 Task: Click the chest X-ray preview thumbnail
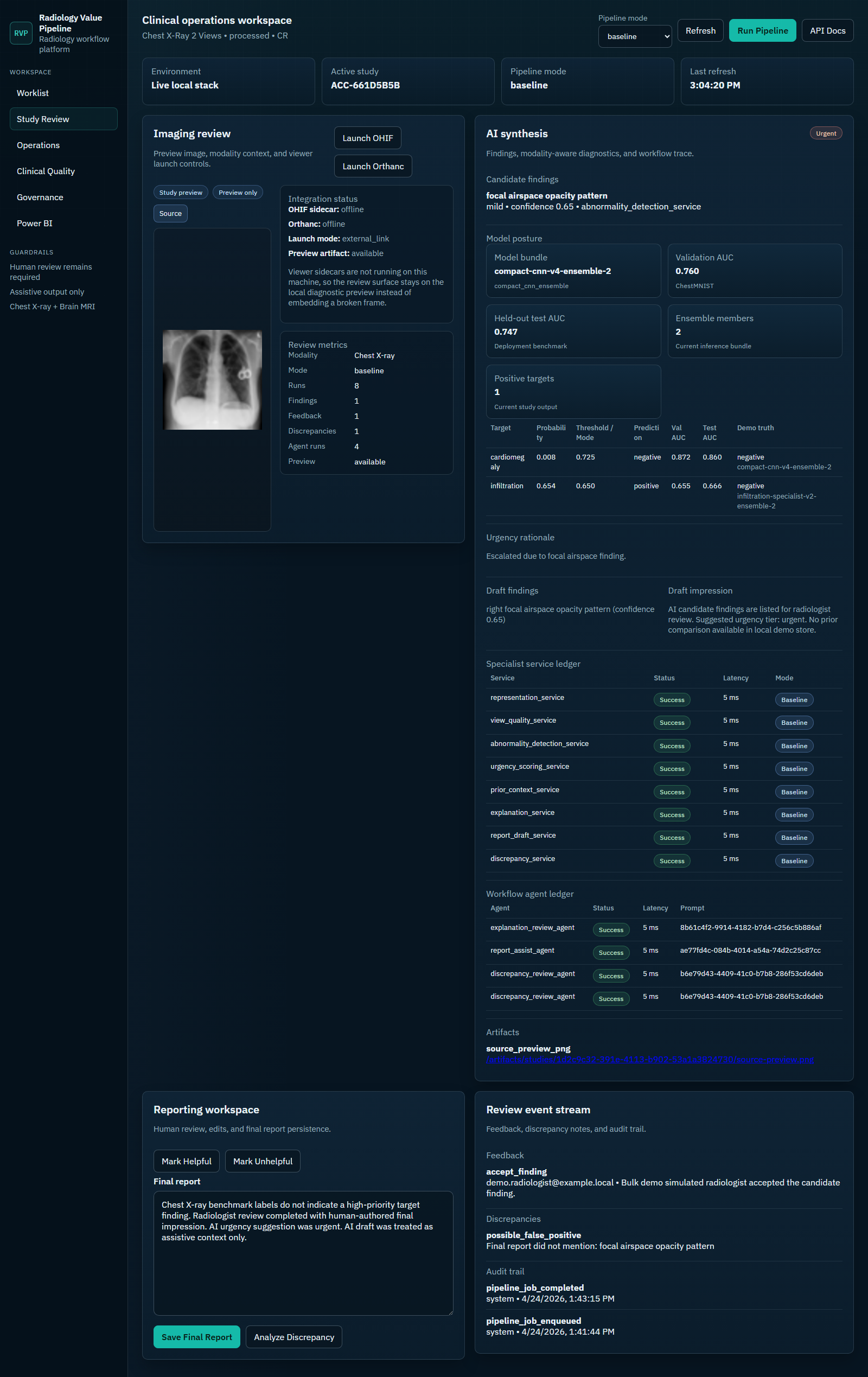(212, 380)
